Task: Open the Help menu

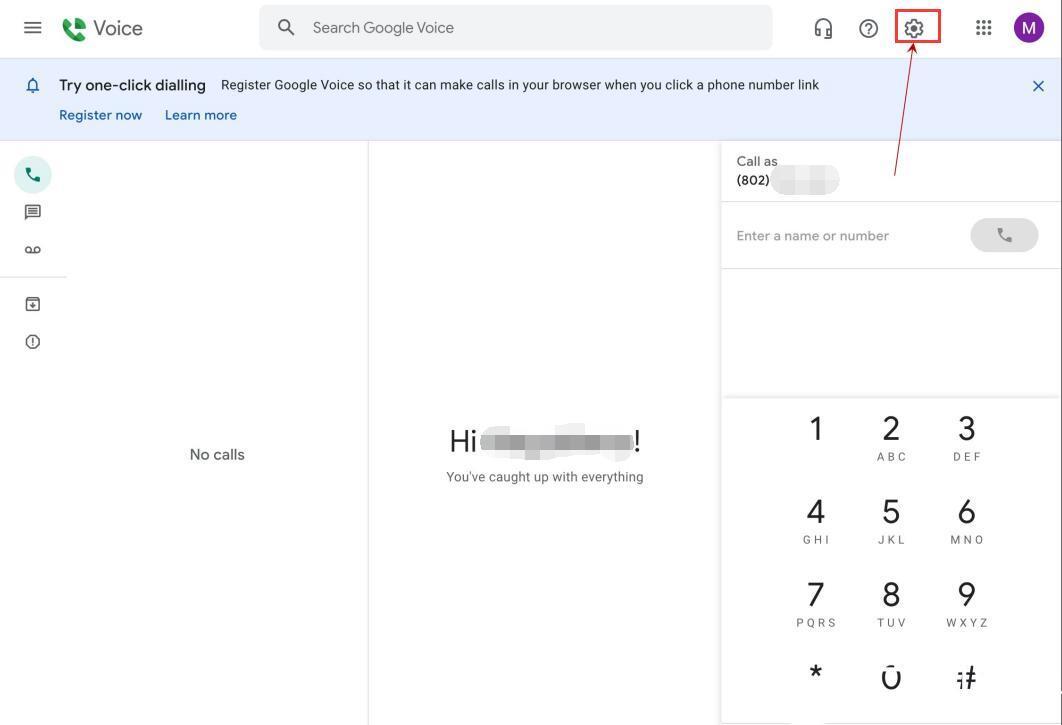Action: pyautogui.click(x=867, y=27)
